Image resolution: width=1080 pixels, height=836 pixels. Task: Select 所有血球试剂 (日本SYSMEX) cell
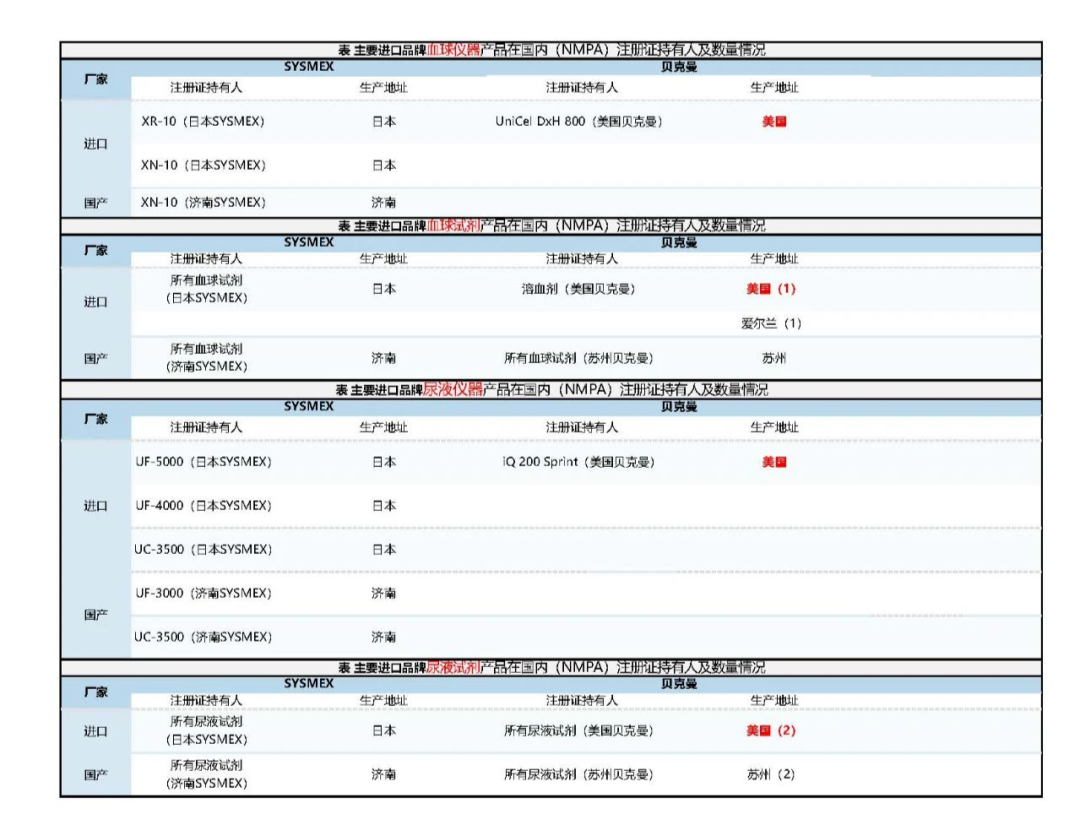(x=207, y=289)
